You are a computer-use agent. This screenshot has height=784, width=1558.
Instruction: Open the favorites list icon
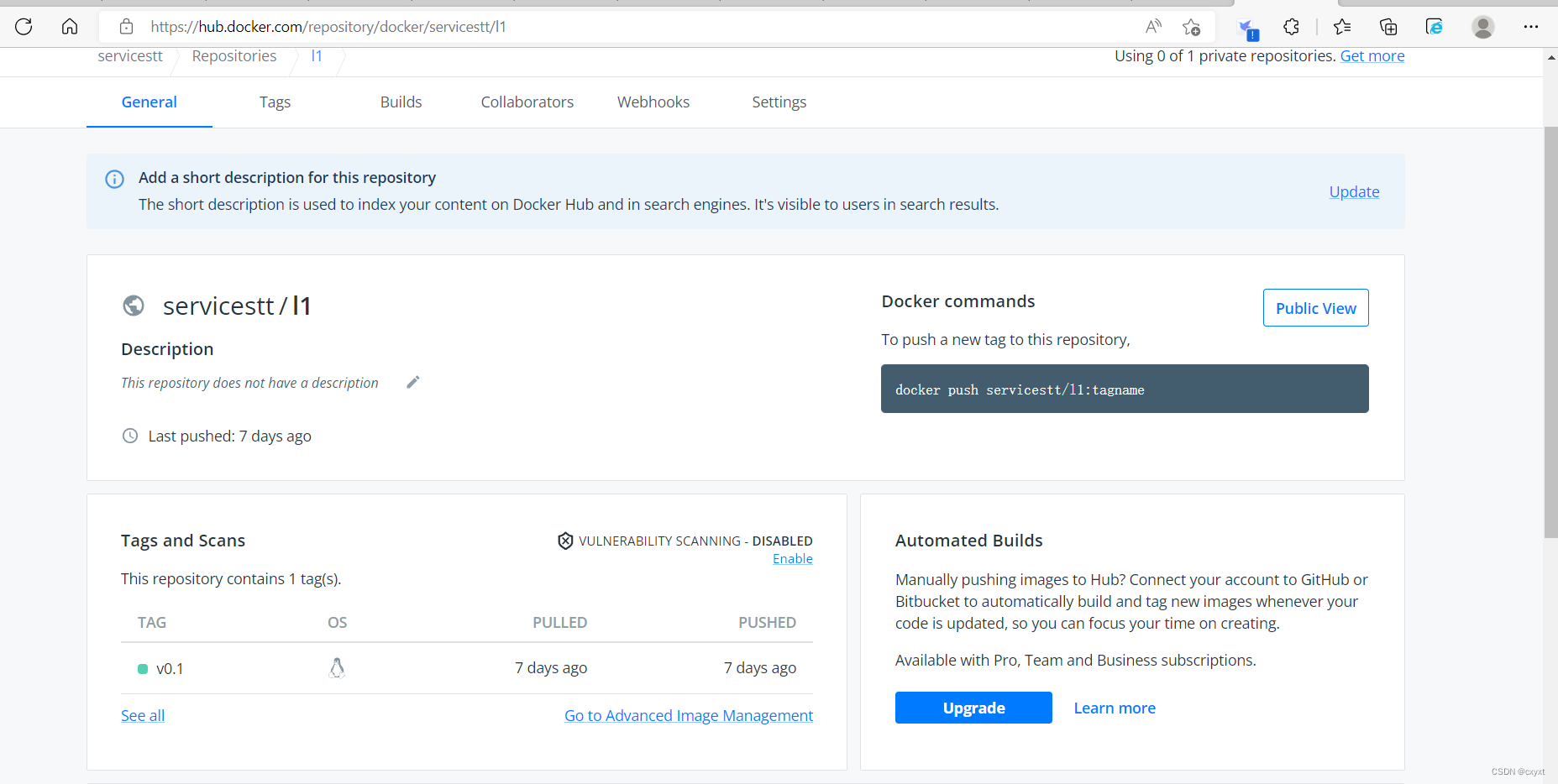pyautogui.click(x=1342, y=27)
